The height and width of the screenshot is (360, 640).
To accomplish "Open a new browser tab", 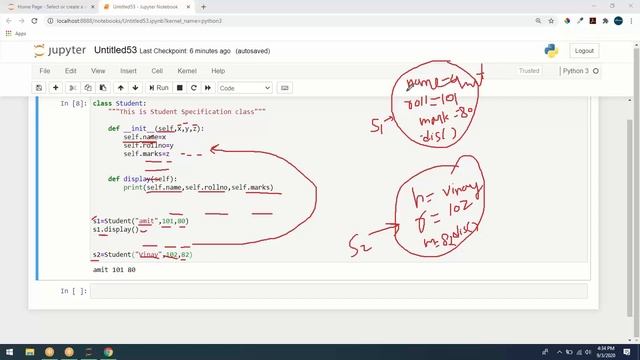I will (203, 7).
